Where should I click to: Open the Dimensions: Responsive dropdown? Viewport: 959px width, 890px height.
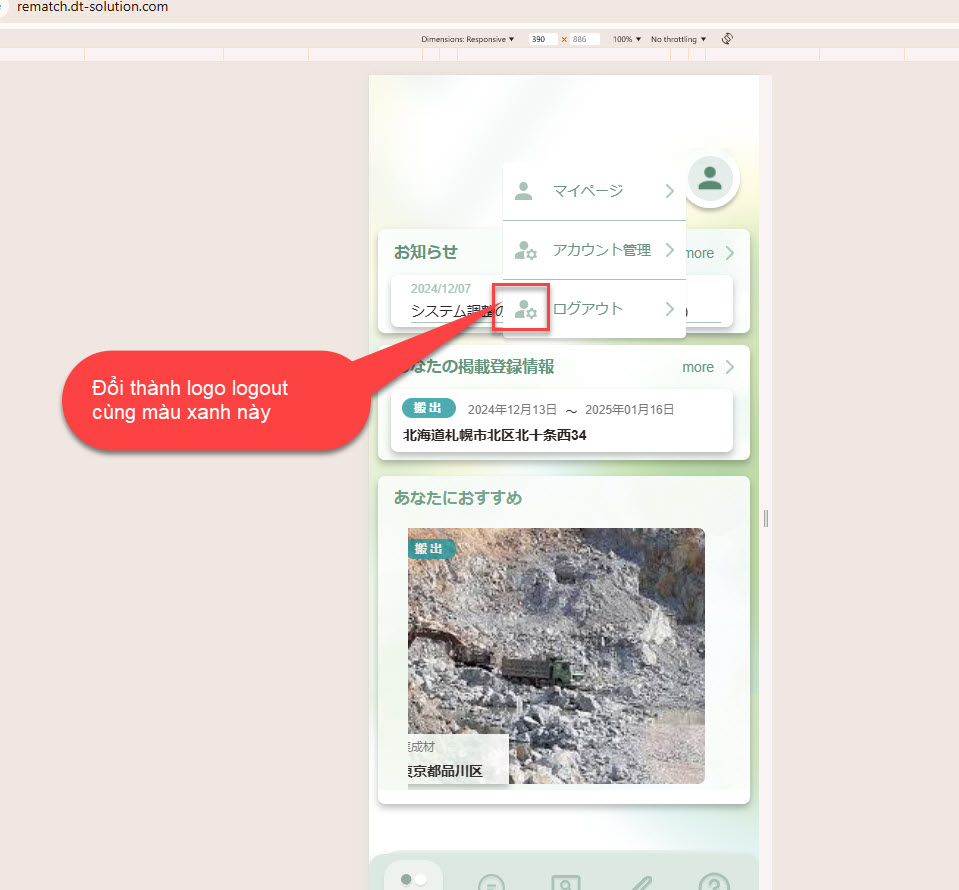pyautogui.click(x=467, y=39)
